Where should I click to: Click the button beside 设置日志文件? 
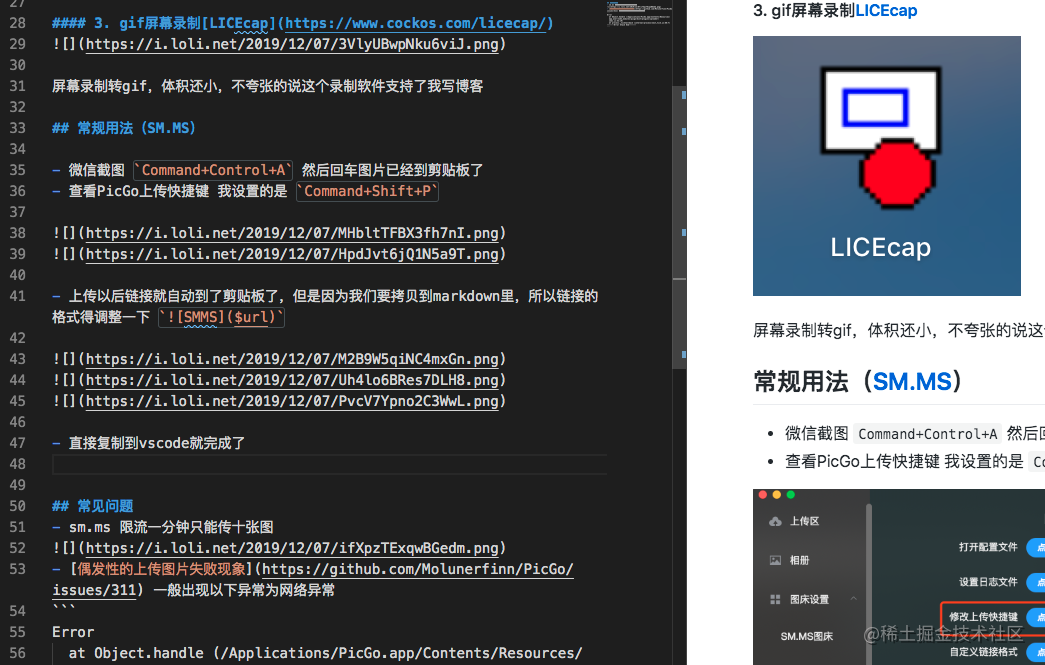pyautogui.click(x=1039, y=583)
